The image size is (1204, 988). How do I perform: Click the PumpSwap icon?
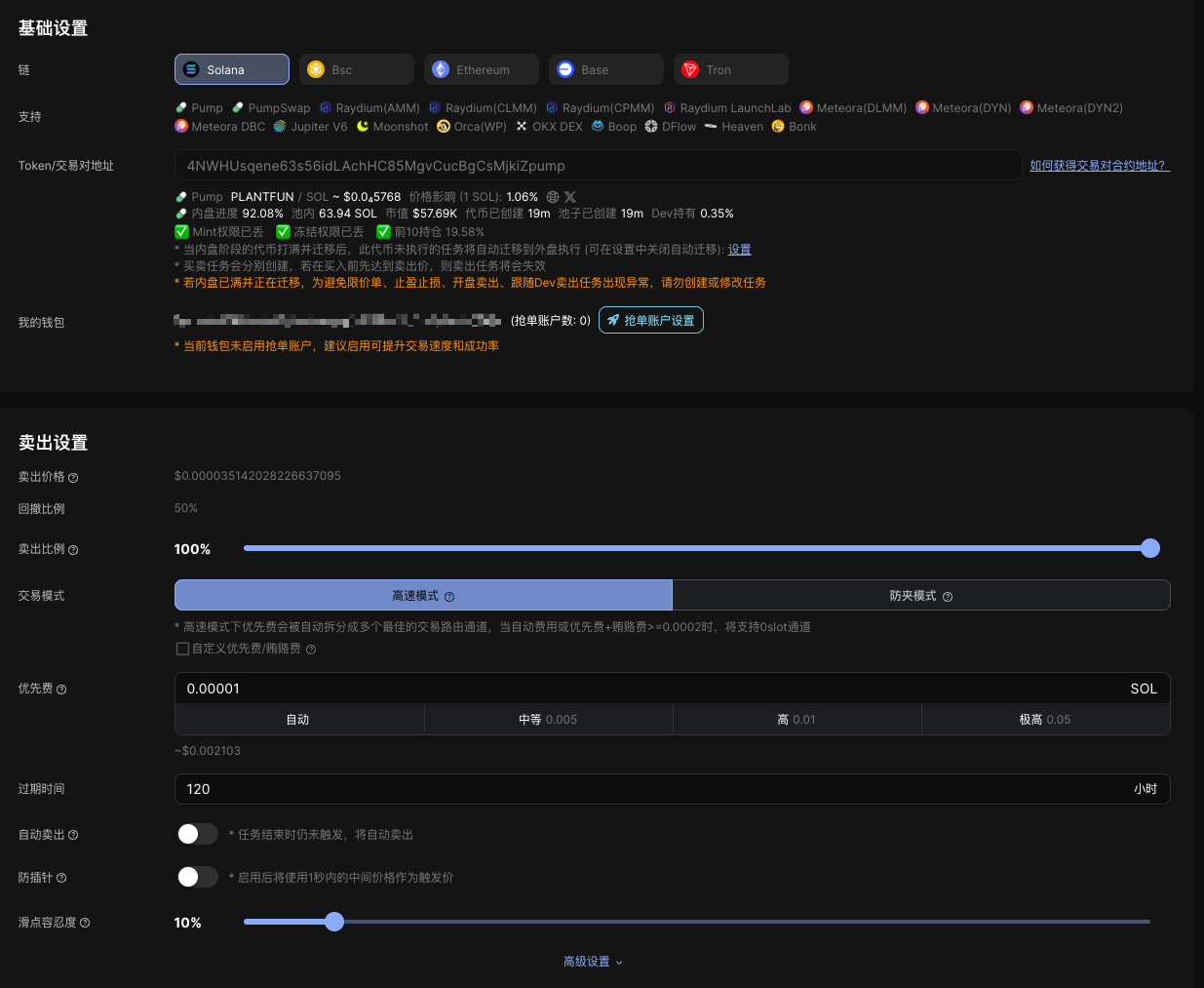click(238, 108)
